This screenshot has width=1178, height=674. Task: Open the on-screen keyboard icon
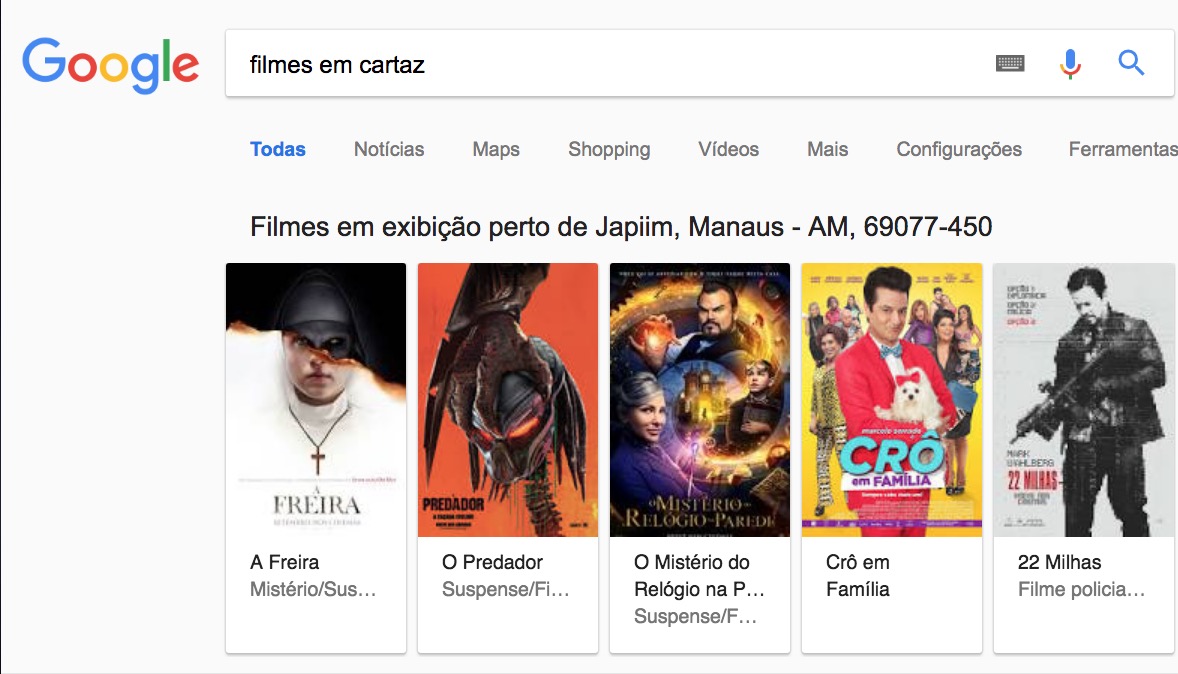pos(1010,62)
